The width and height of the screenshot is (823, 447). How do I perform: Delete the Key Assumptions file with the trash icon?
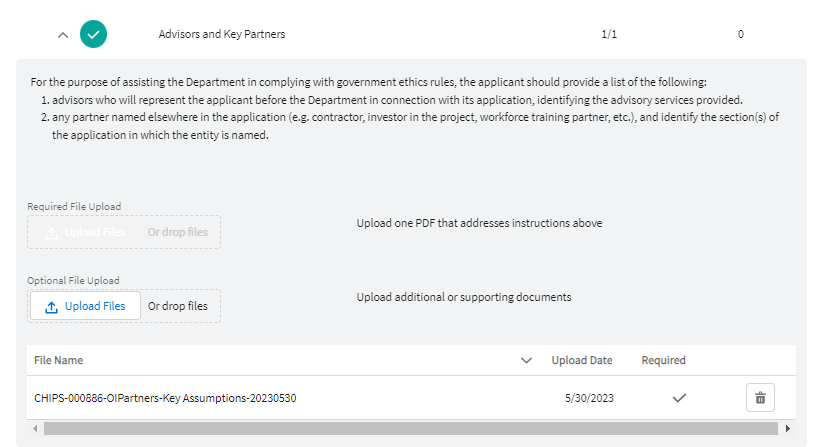[760, 398]
